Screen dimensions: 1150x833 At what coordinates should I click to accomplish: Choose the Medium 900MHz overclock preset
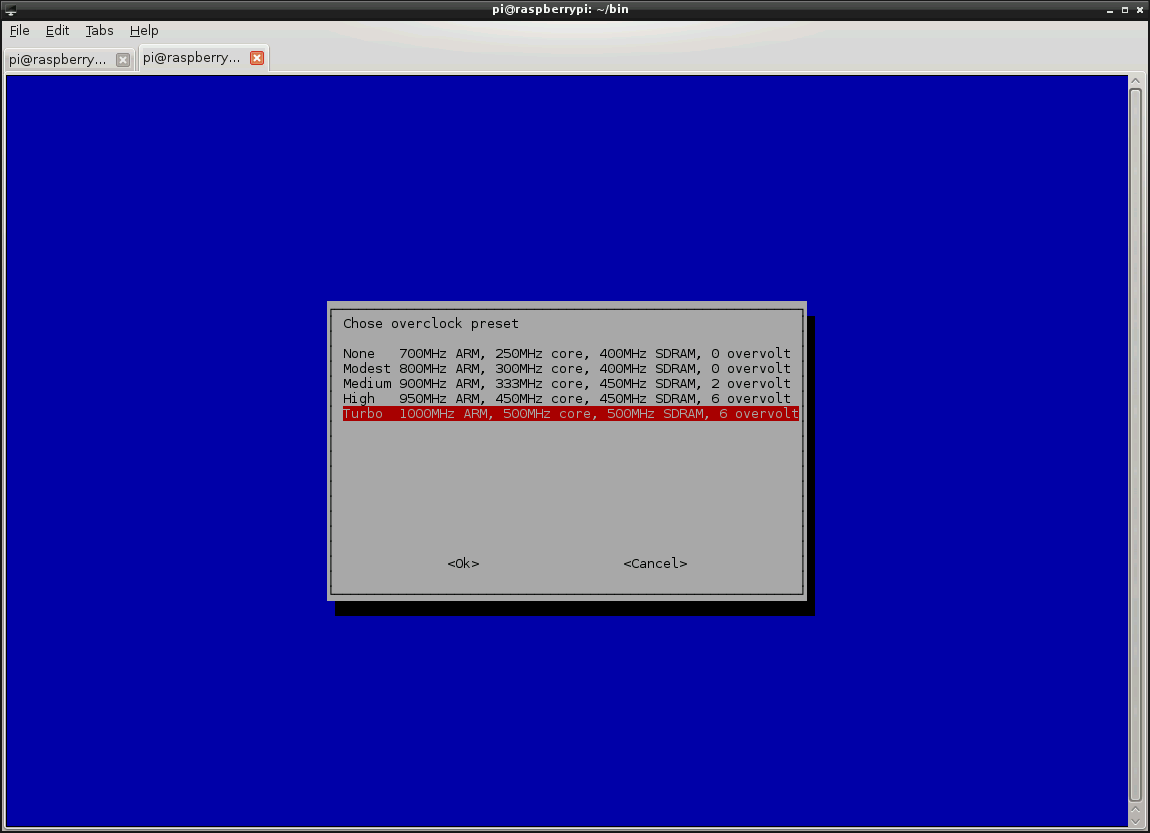(566, 384)
